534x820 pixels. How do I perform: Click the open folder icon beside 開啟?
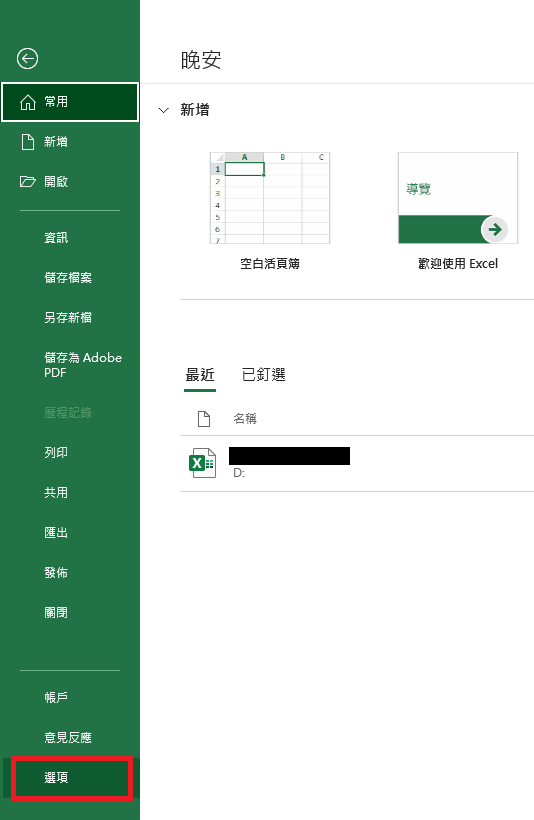tap(28, 181)
